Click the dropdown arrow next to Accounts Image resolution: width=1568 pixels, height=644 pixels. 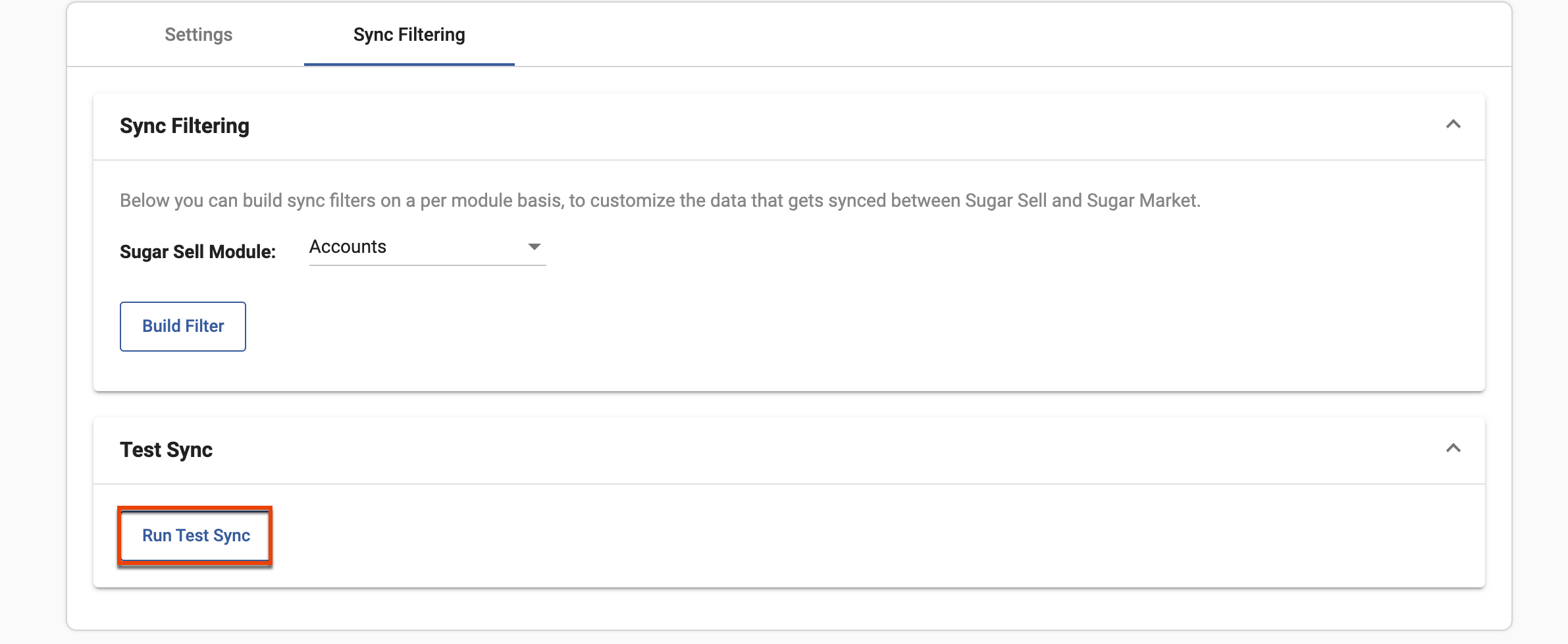click(535, 248)
